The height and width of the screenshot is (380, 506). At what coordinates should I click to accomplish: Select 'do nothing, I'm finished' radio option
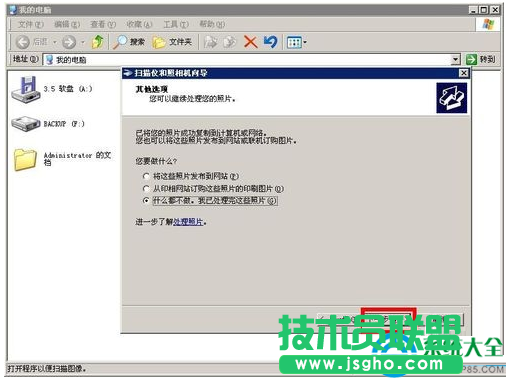[x=146, y=201]
